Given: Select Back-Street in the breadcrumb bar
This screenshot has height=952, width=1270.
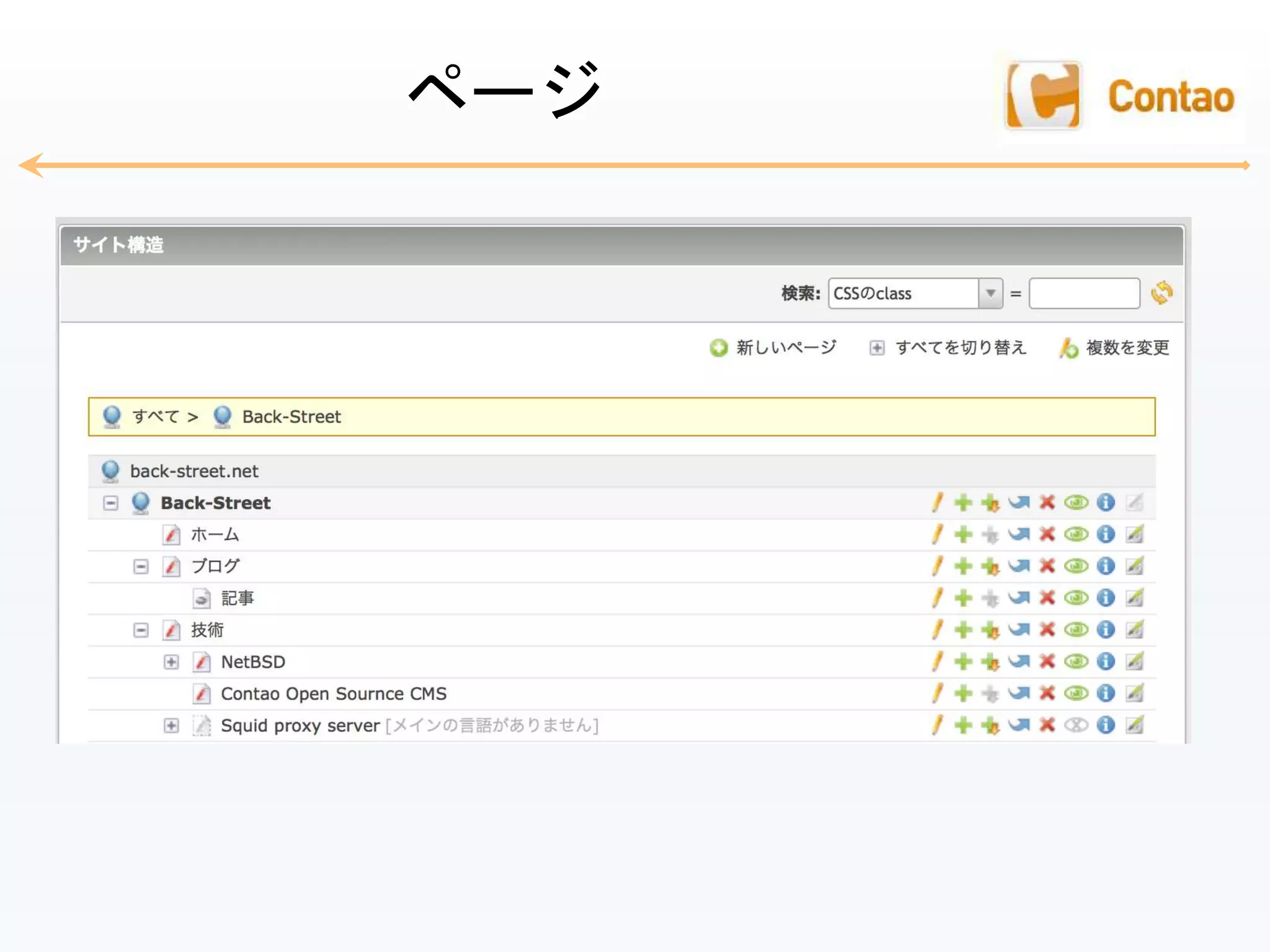Looking at the screenshot, I should (291, 416).
